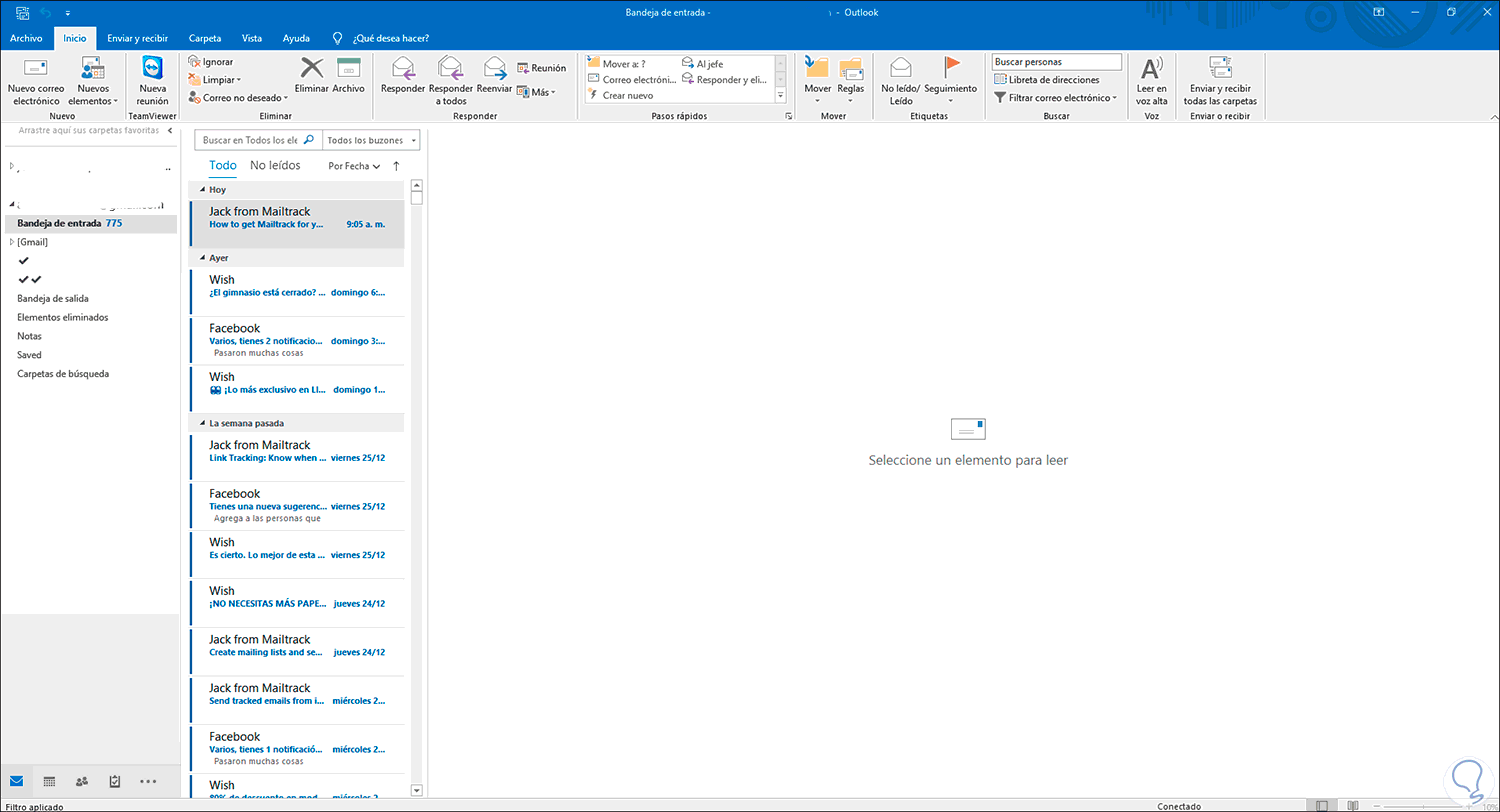Screen dimensions: 1500x812
Task: Expand the [Gmail] folder
Action: tap(11, 242)
